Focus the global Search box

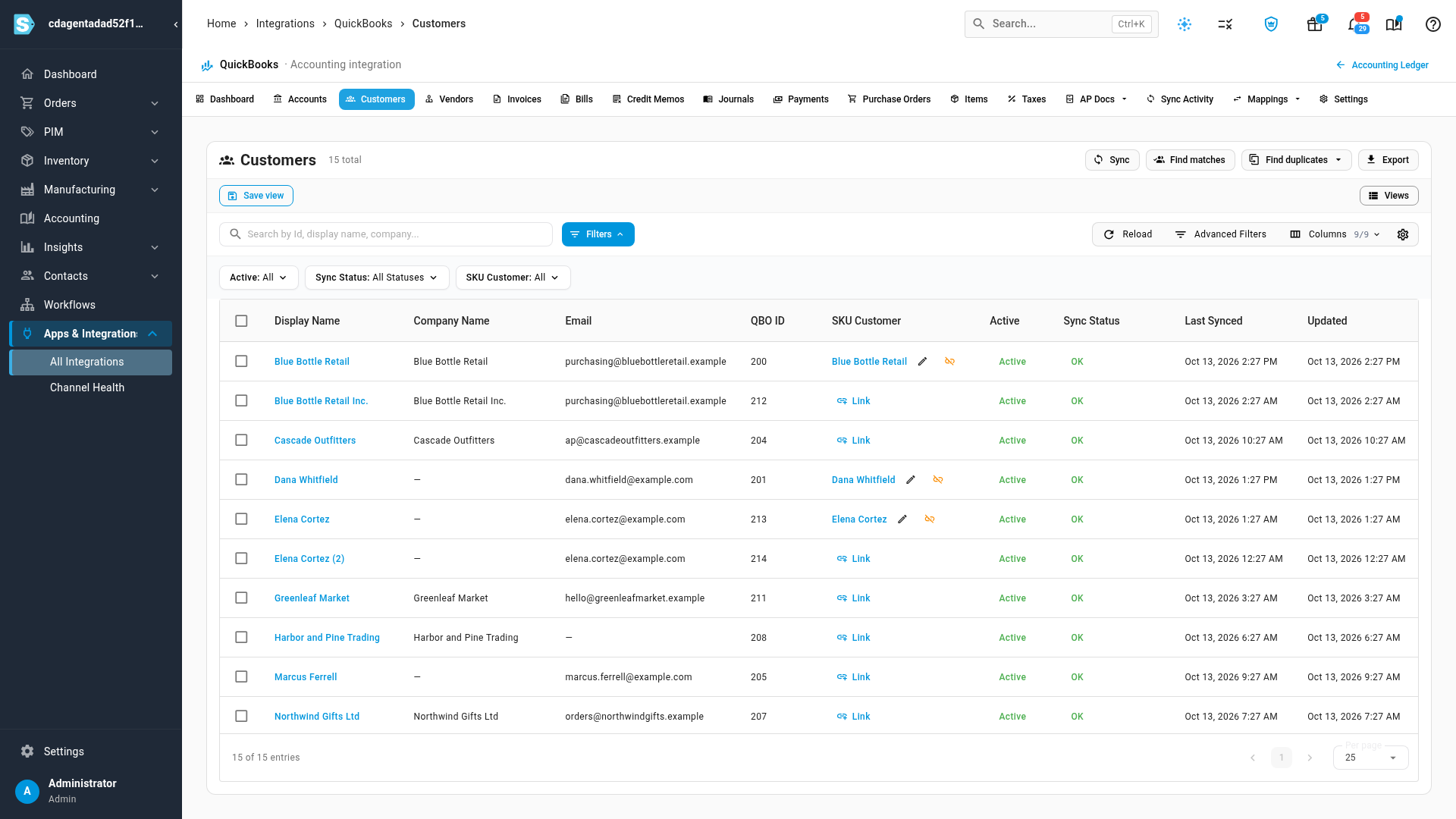click(1061, 24)
